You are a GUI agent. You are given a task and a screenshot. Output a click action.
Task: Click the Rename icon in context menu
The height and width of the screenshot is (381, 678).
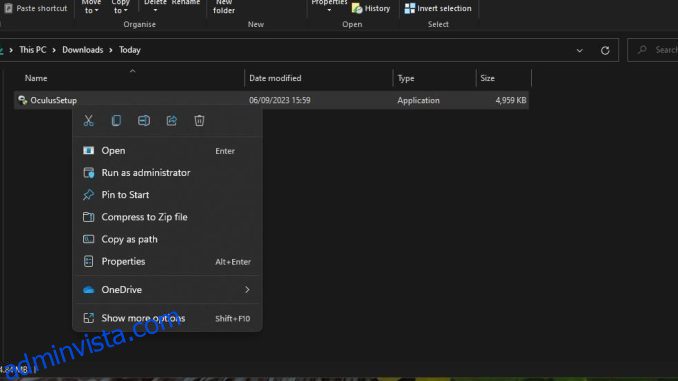pos(144,121)
